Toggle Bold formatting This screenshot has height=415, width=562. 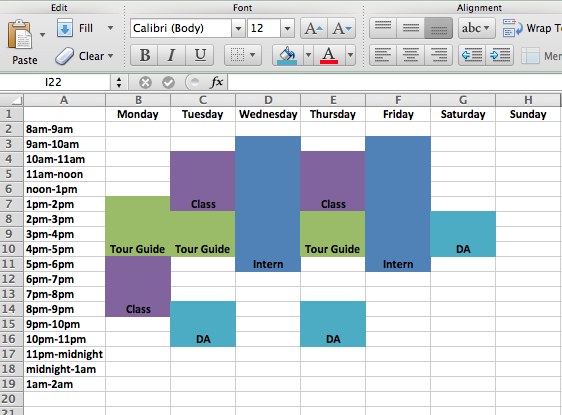point(144,55)
